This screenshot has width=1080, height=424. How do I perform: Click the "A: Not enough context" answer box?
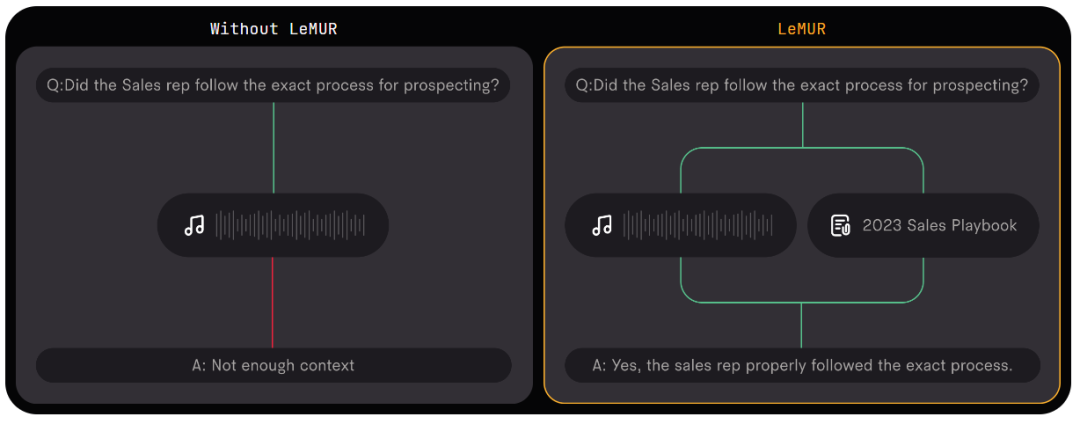273,365
